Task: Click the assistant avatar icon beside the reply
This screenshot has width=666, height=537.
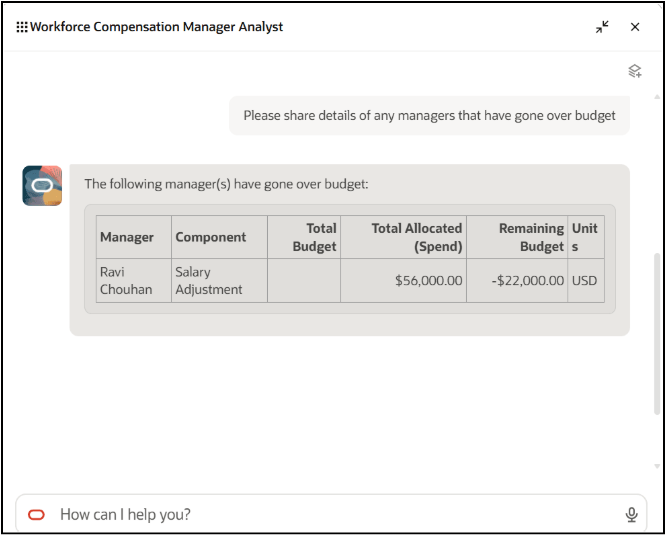Action: click(x=42, y=186)
